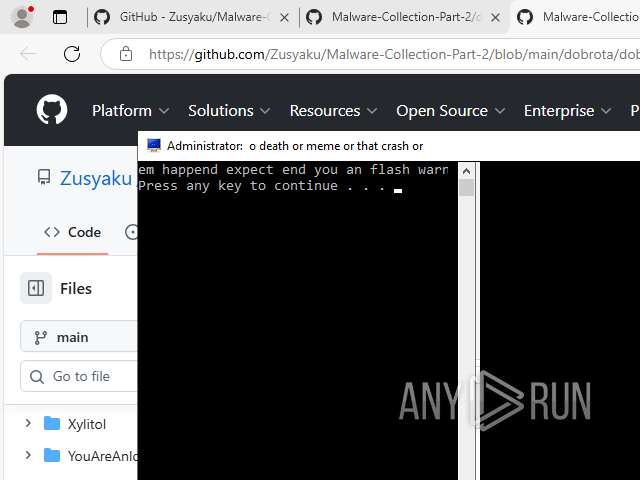Image resolution: width=640 pixels, height=480 pixels.
Task: Click the Files heading text
Action: [76, 289]
